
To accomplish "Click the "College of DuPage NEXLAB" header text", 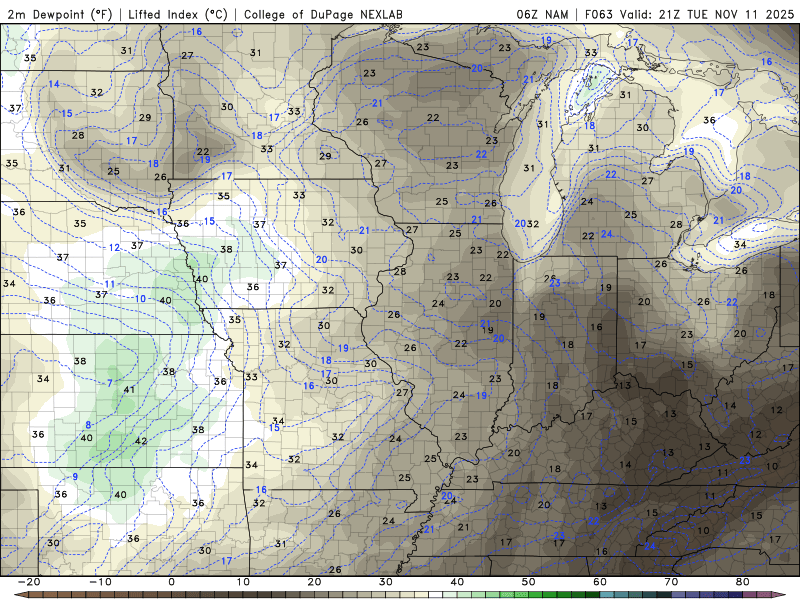I will pos(323,14).
